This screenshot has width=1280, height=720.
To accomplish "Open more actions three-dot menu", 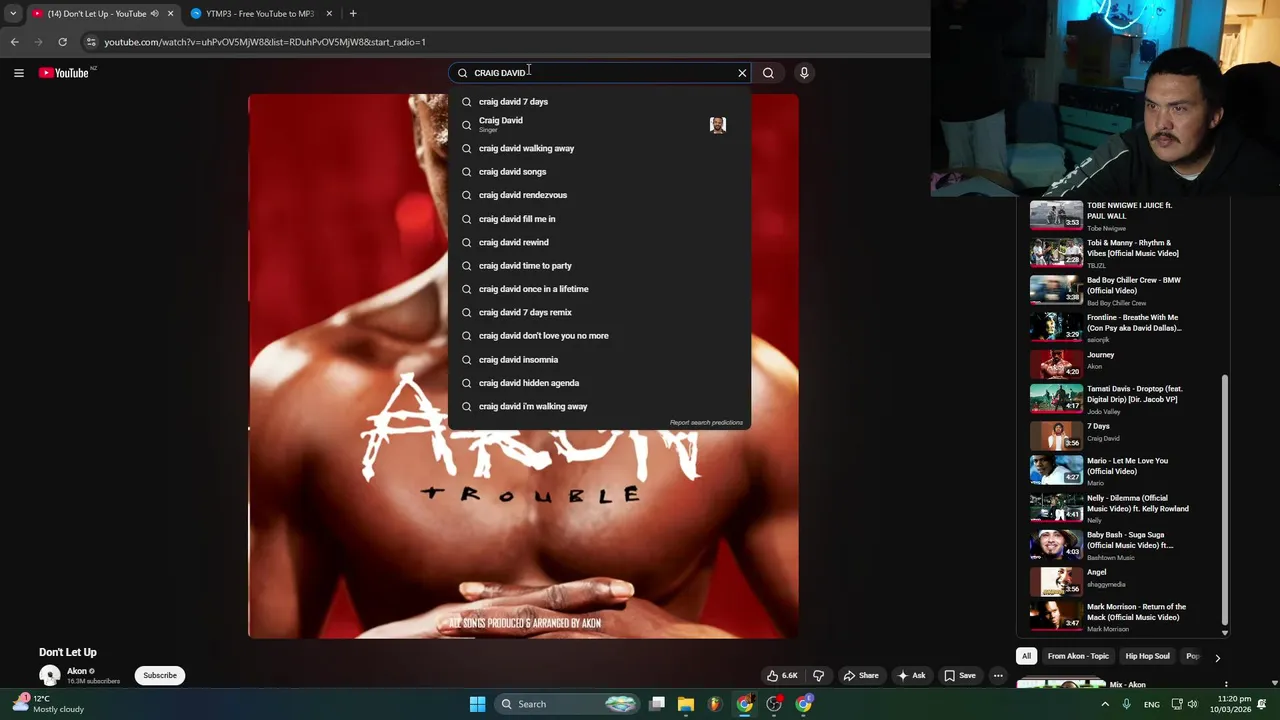I will pyautogui.click(x=998, y=676).
